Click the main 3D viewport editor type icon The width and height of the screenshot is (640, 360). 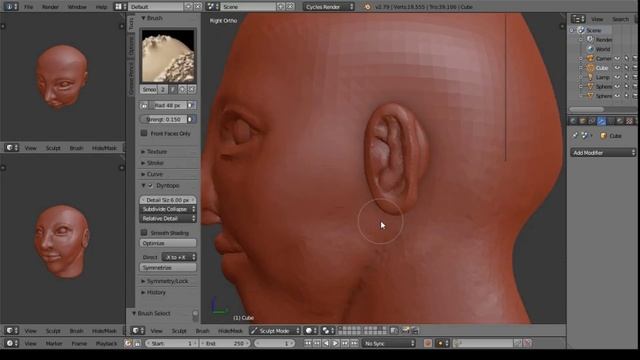click(138, 331)
